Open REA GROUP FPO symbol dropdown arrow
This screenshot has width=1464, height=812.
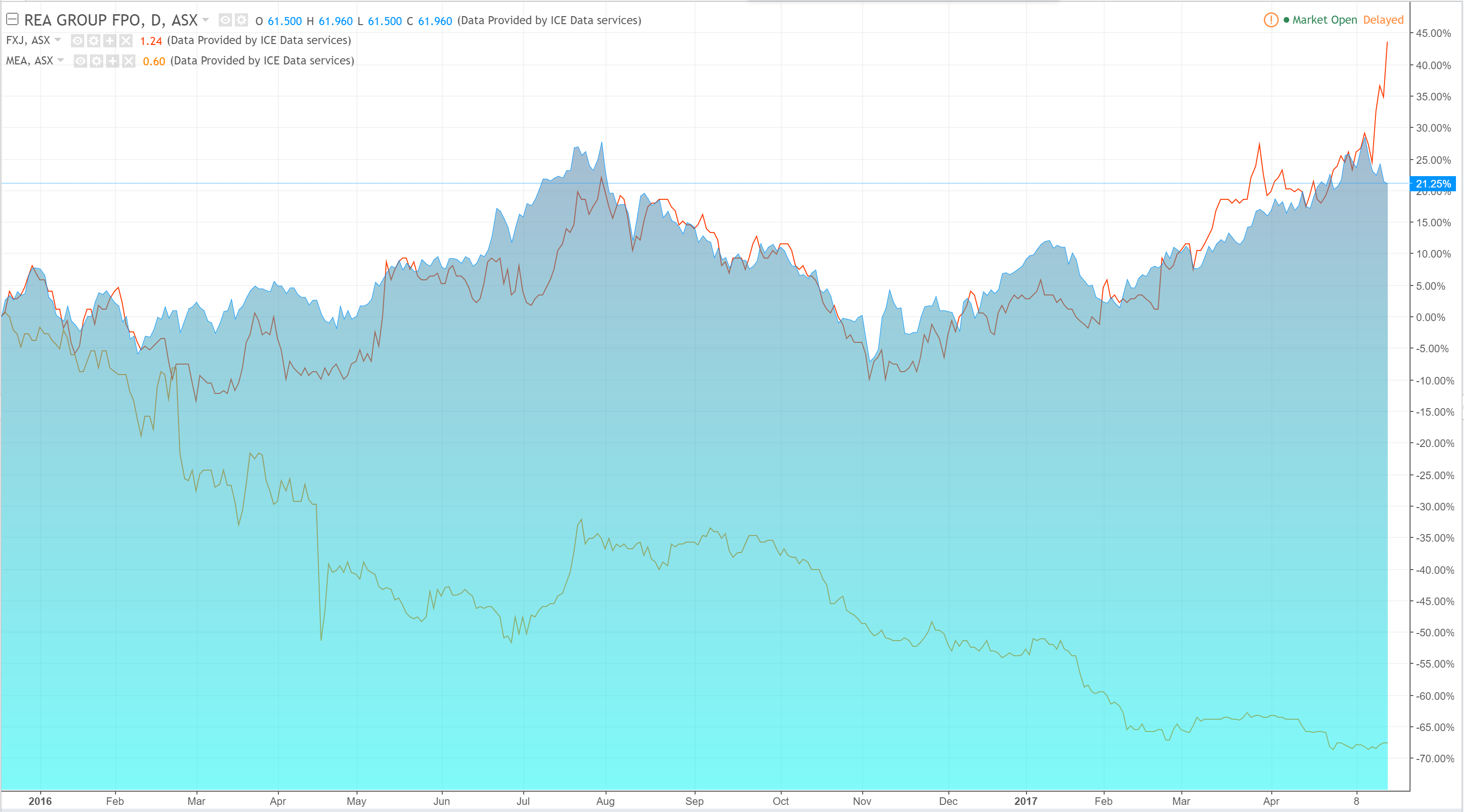pyautogui.click(x=206, y=20)
